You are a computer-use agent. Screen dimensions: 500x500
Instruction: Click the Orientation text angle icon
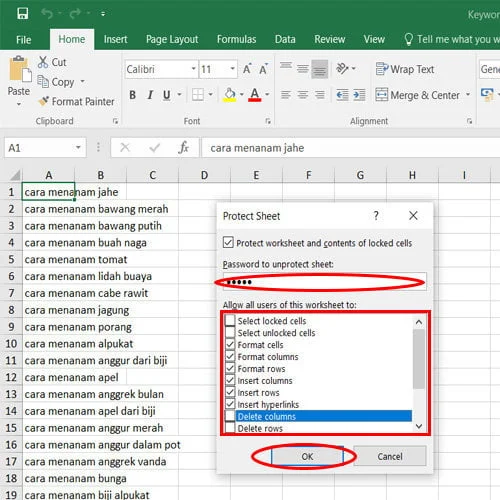(343, 69)
